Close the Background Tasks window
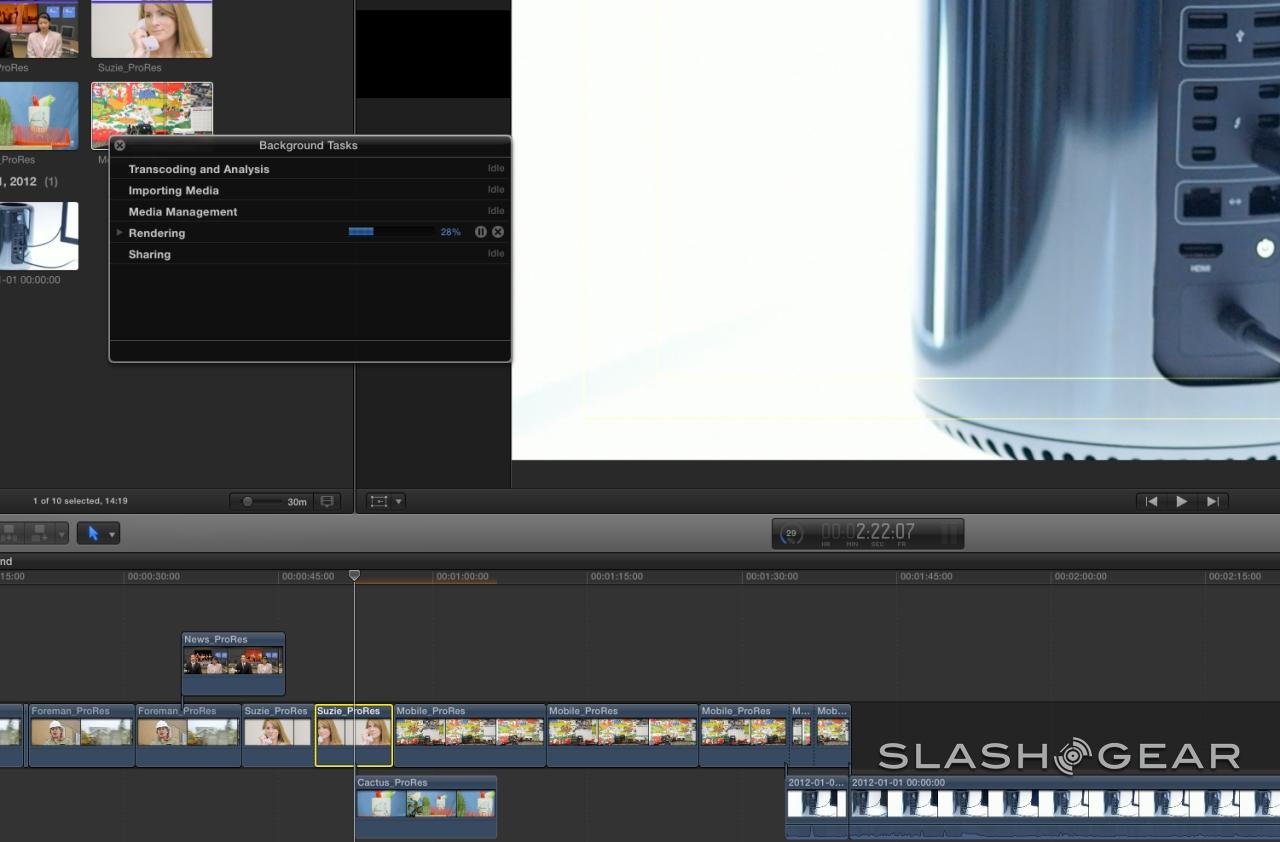The image size is (1280, 842). [120, 145]
